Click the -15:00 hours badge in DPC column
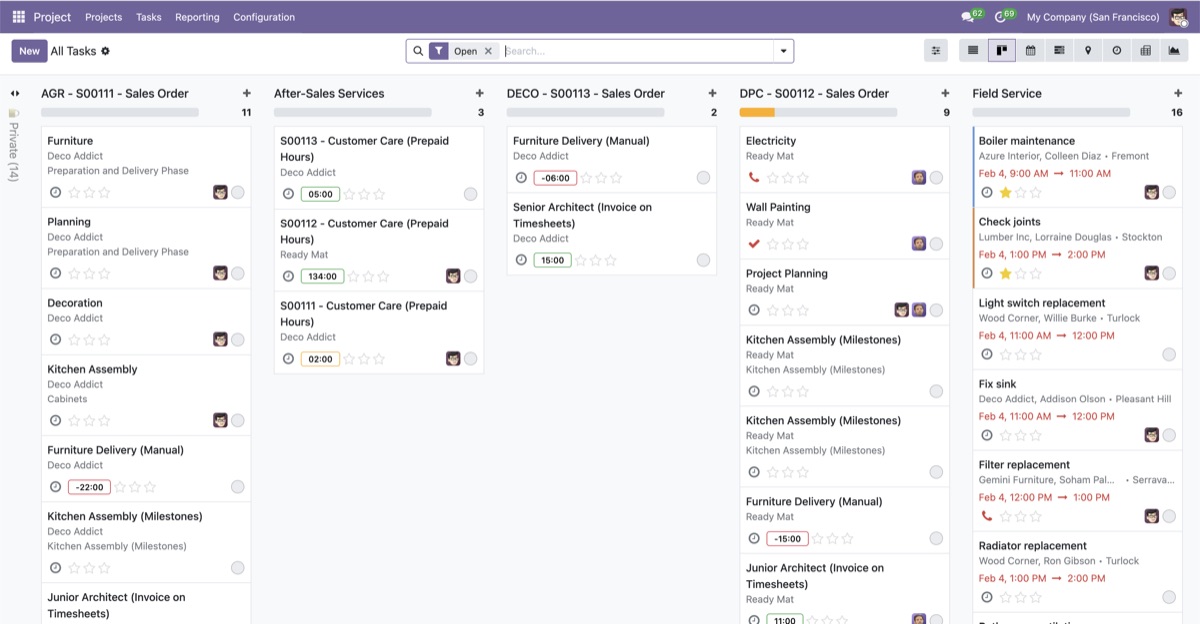 tap(788, 539)
